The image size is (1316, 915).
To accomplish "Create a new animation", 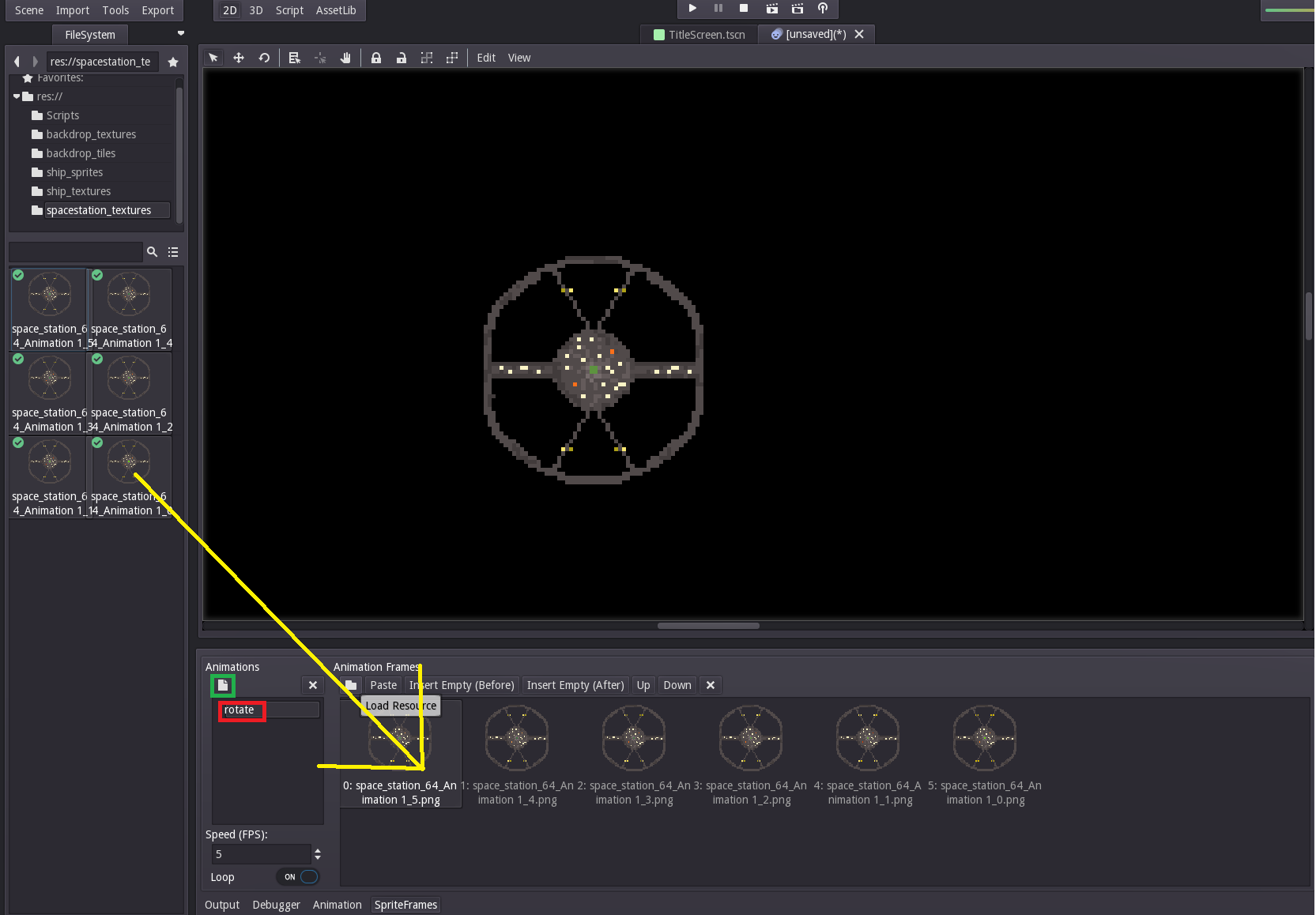I will click(x=223, y=685).
